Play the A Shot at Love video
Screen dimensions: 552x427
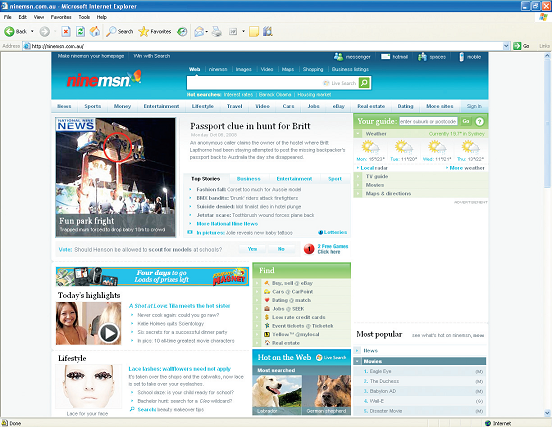(109, 333)
